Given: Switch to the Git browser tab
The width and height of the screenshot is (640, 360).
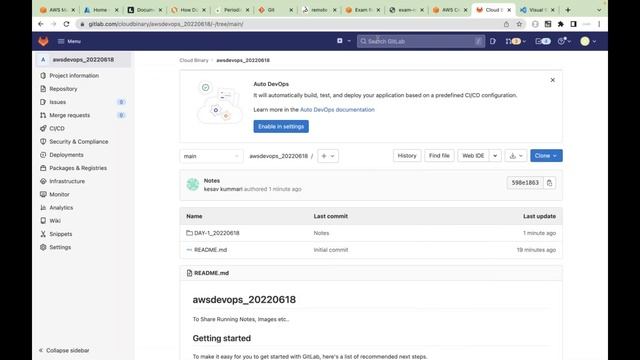Looking at the screenshot, I should click(276, 10).
